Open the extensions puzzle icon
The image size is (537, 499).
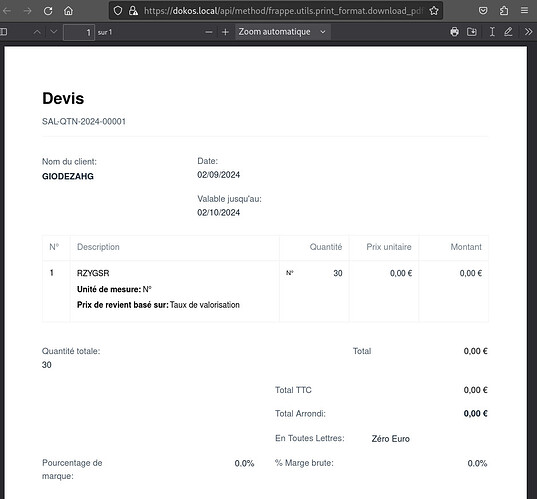[x=504, y=11]
